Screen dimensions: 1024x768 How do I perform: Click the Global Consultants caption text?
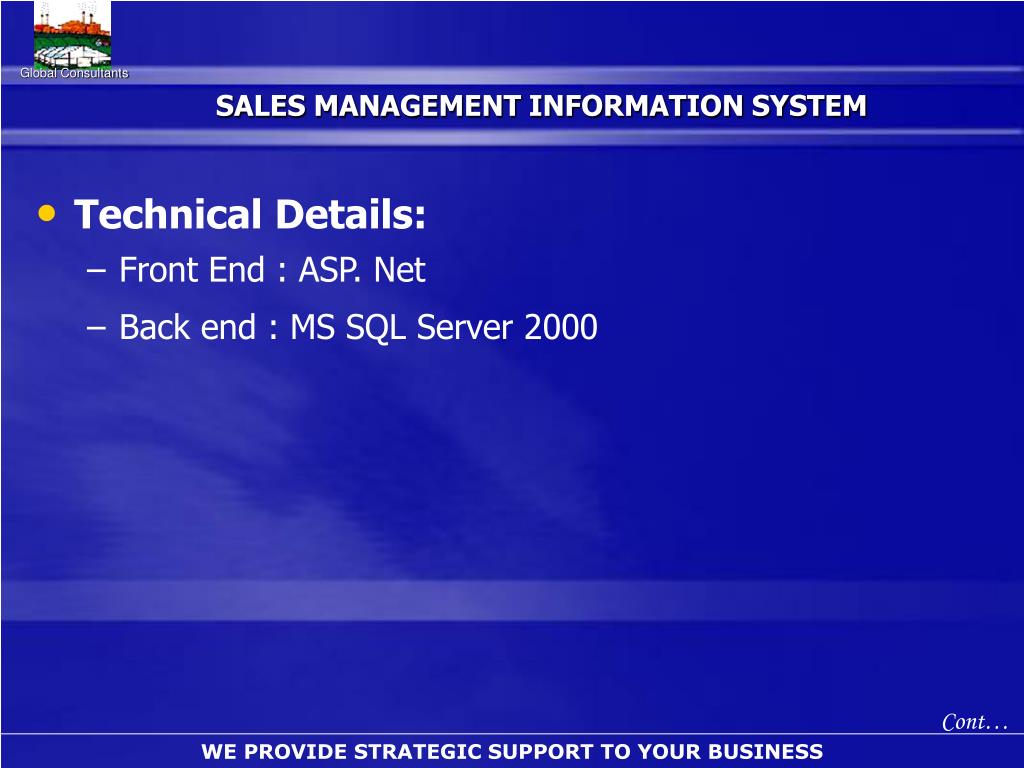[x=74, y=73]
